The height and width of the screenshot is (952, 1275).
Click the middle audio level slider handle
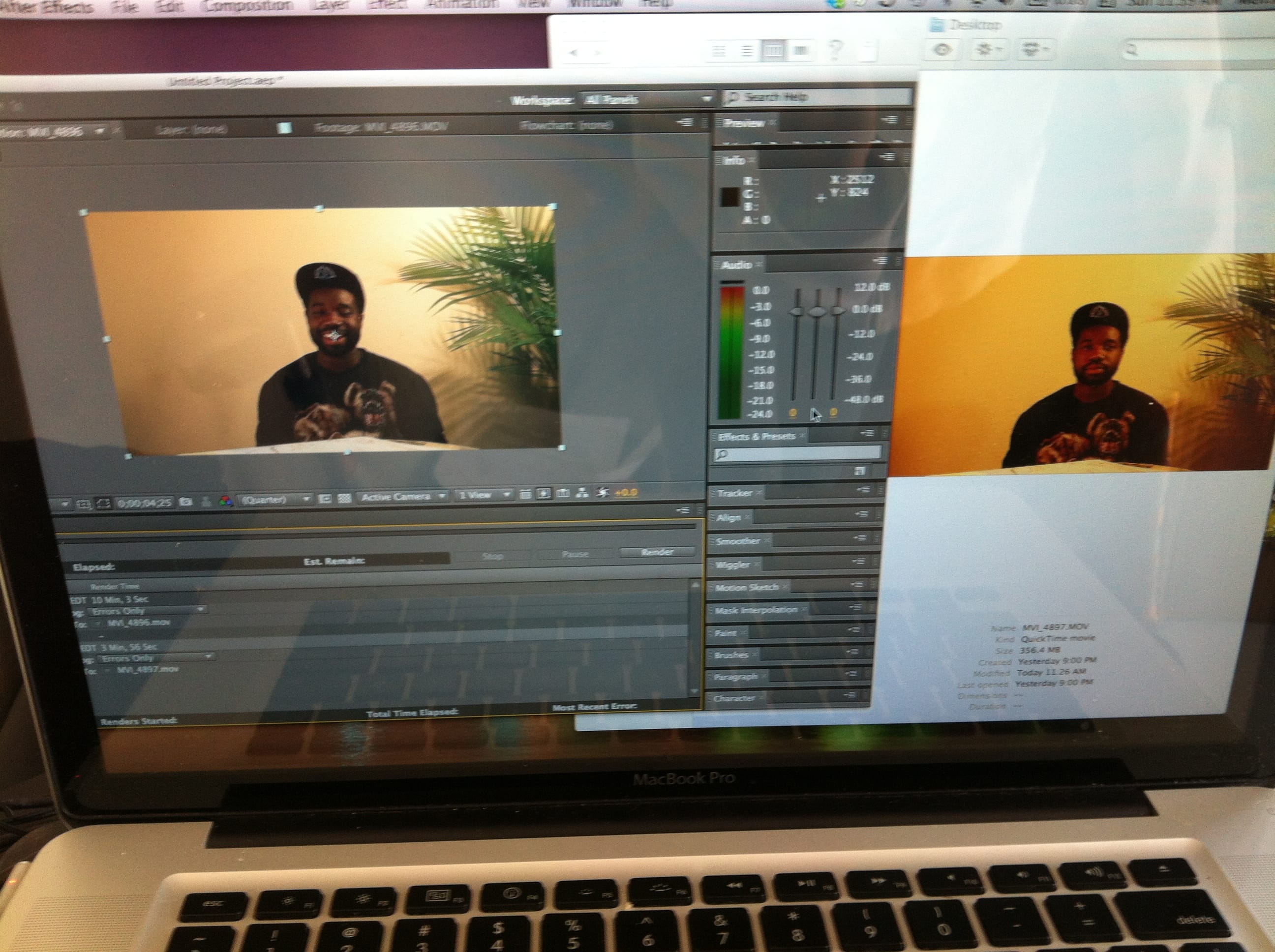[x=816, y=312]
